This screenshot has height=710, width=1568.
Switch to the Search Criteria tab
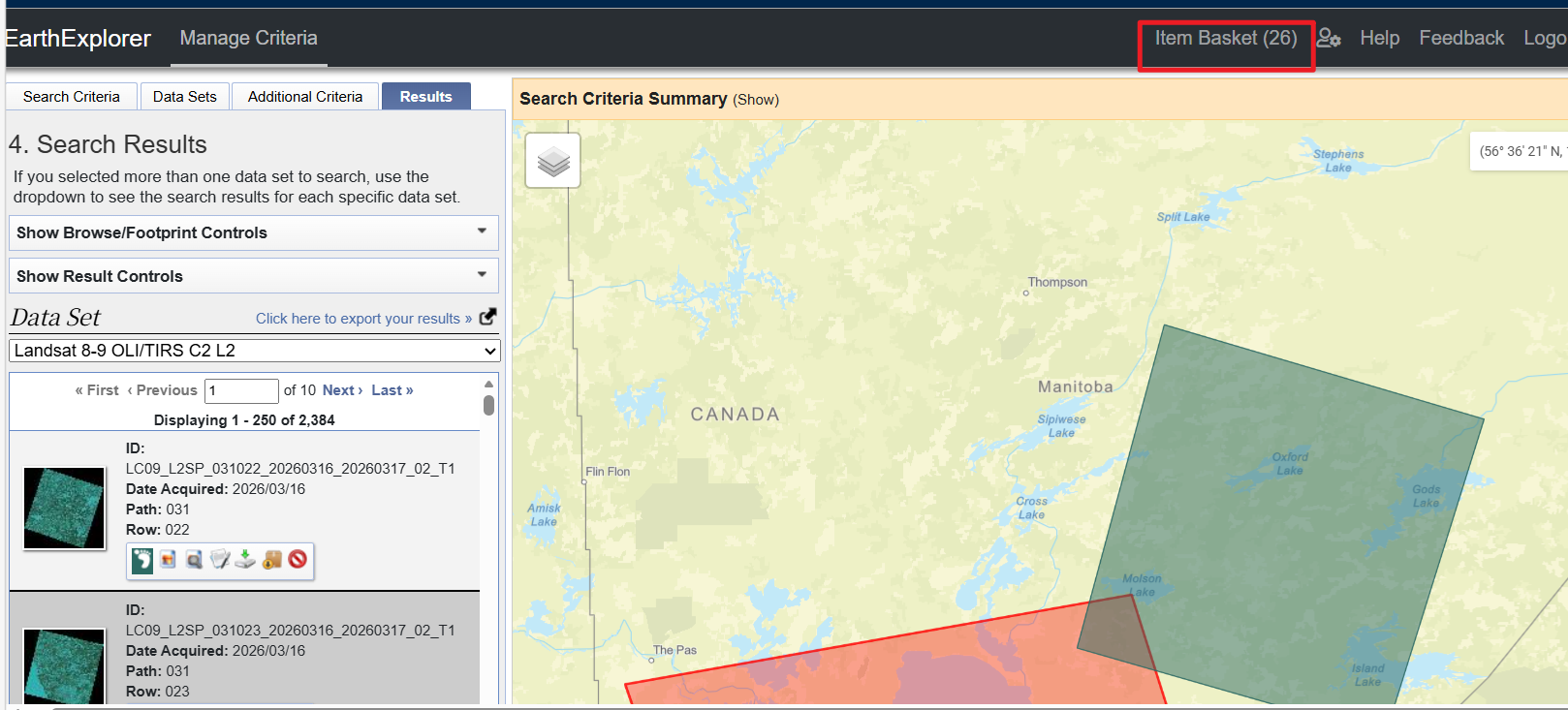point(72,97)
